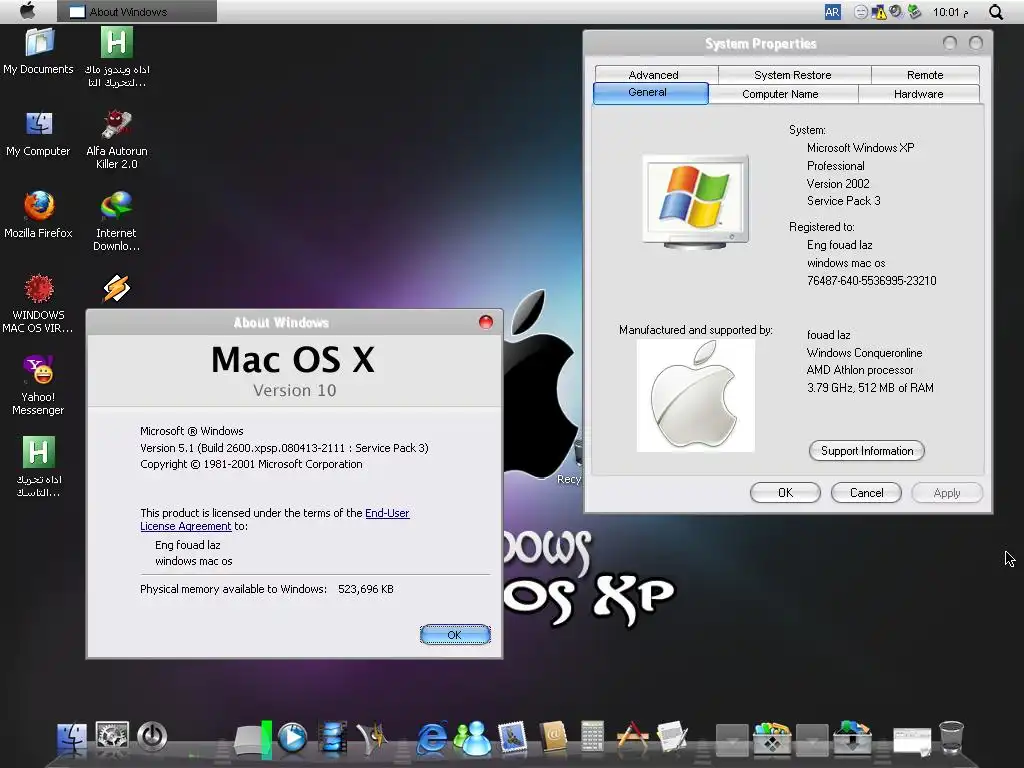Switch to the Advanced tab
Image resolution: width=1024 pixels, height=768 pixels.
pos(654,74)
